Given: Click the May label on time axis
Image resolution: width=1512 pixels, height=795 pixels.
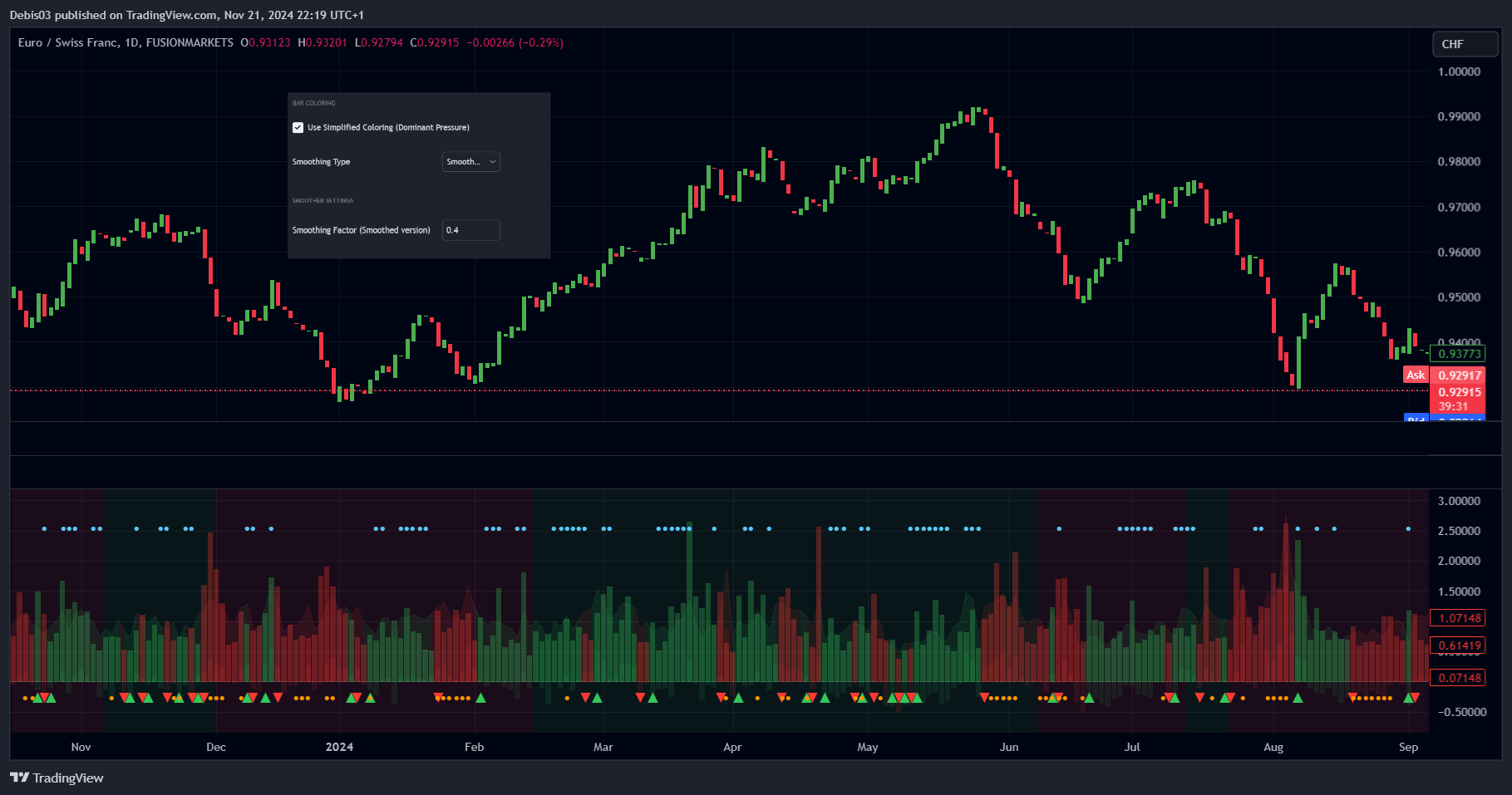Looking at the screenshot, I should (x=868, y=747).
